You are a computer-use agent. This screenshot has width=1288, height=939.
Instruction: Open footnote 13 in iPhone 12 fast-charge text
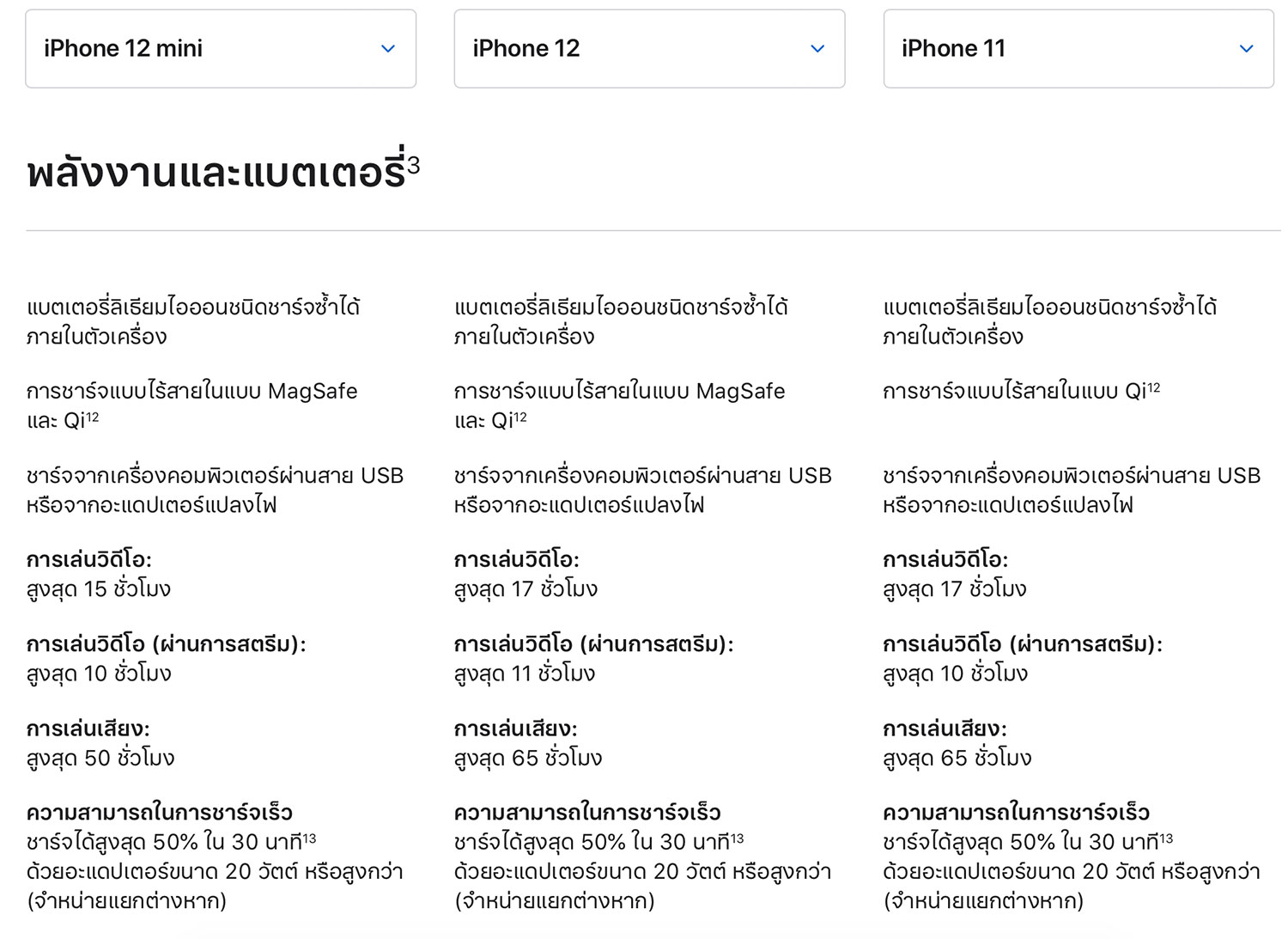coord(737,838)
